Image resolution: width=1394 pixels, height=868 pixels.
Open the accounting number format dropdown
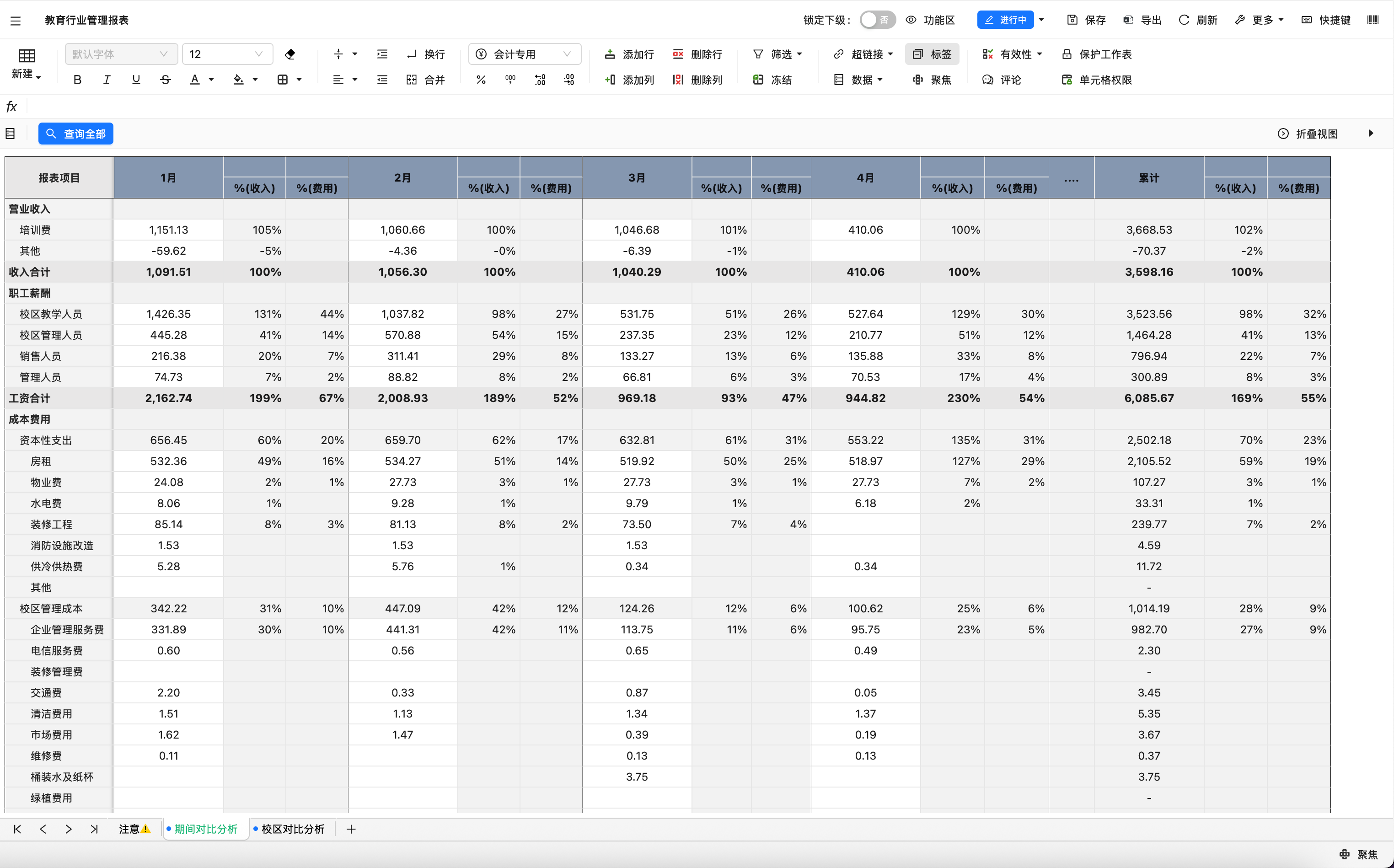point(525,54)
